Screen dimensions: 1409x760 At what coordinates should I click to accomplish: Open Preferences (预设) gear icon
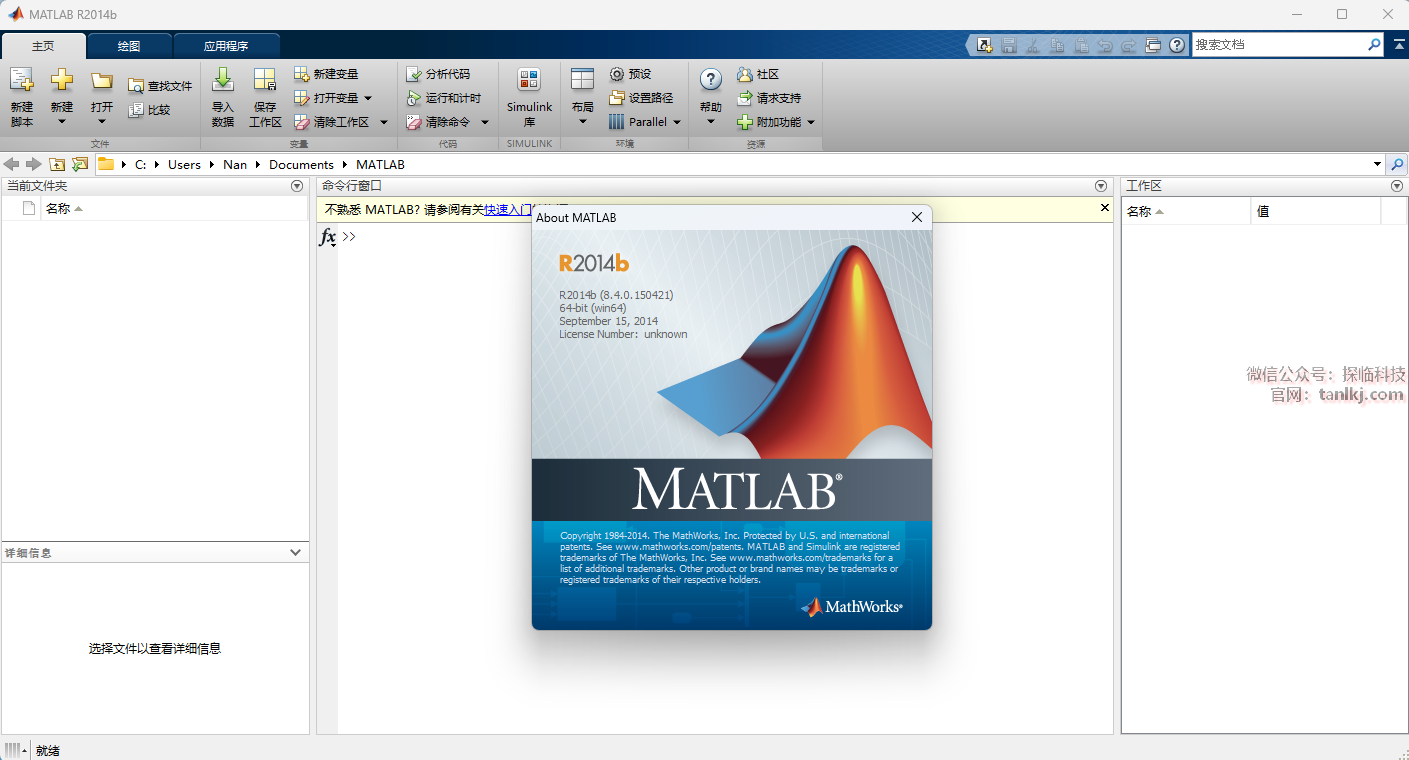point(617,74)
